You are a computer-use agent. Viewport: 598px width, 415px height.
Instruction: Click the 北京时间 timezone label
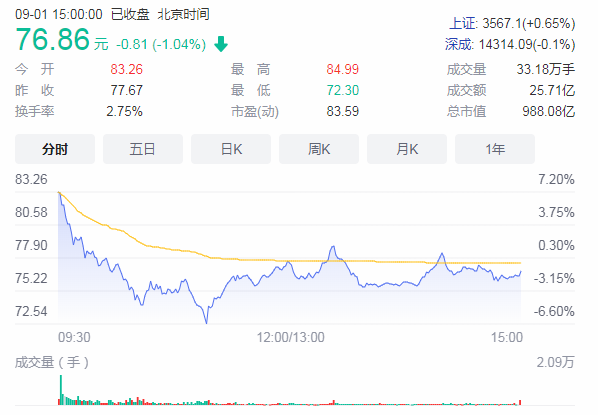pyautogui.click(x=183, y=14)
